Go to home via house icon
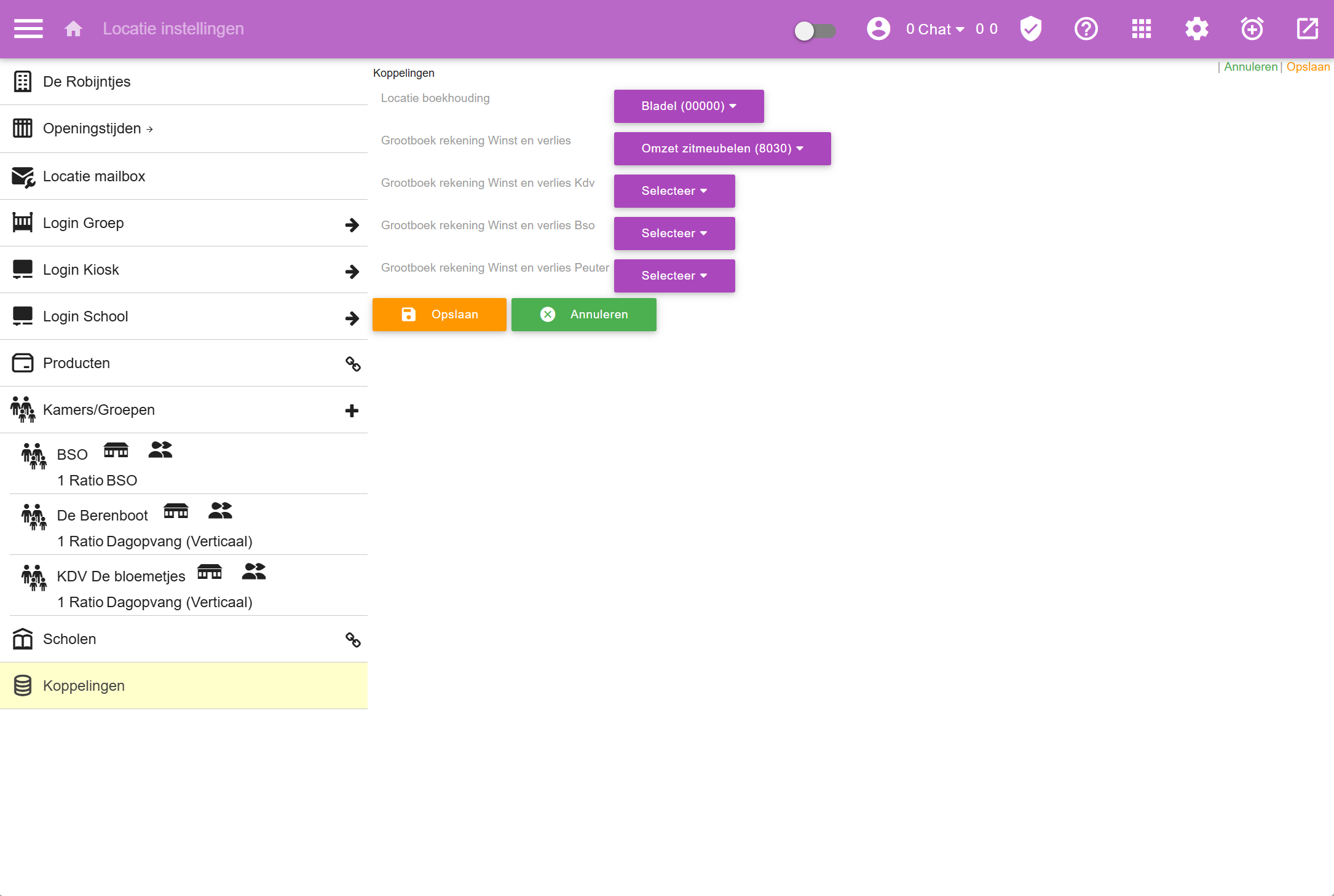The image size is (1334, 896). [x=73, y=29]
